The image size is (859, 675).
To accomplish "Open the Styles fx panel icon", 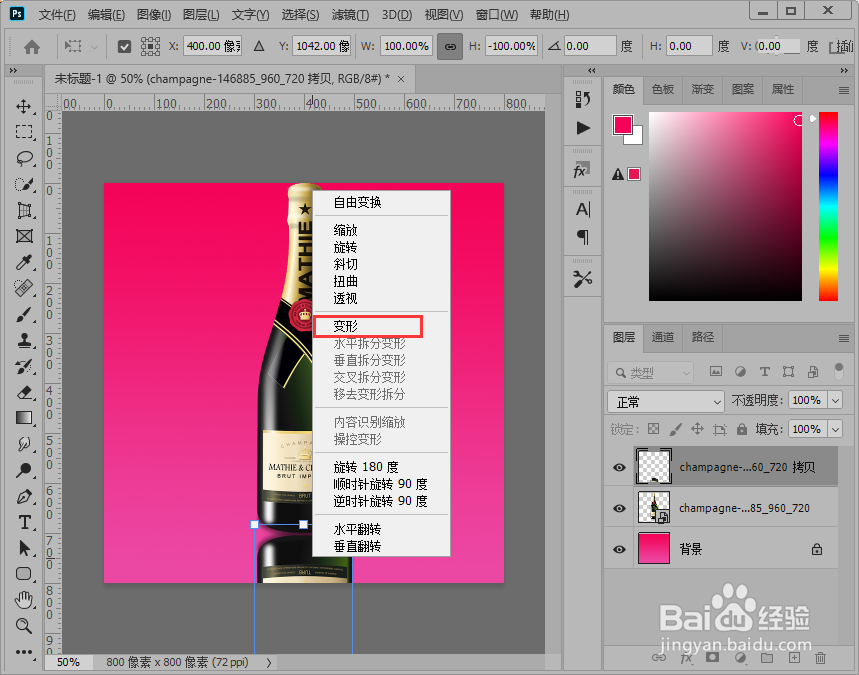I will point(582,170).
